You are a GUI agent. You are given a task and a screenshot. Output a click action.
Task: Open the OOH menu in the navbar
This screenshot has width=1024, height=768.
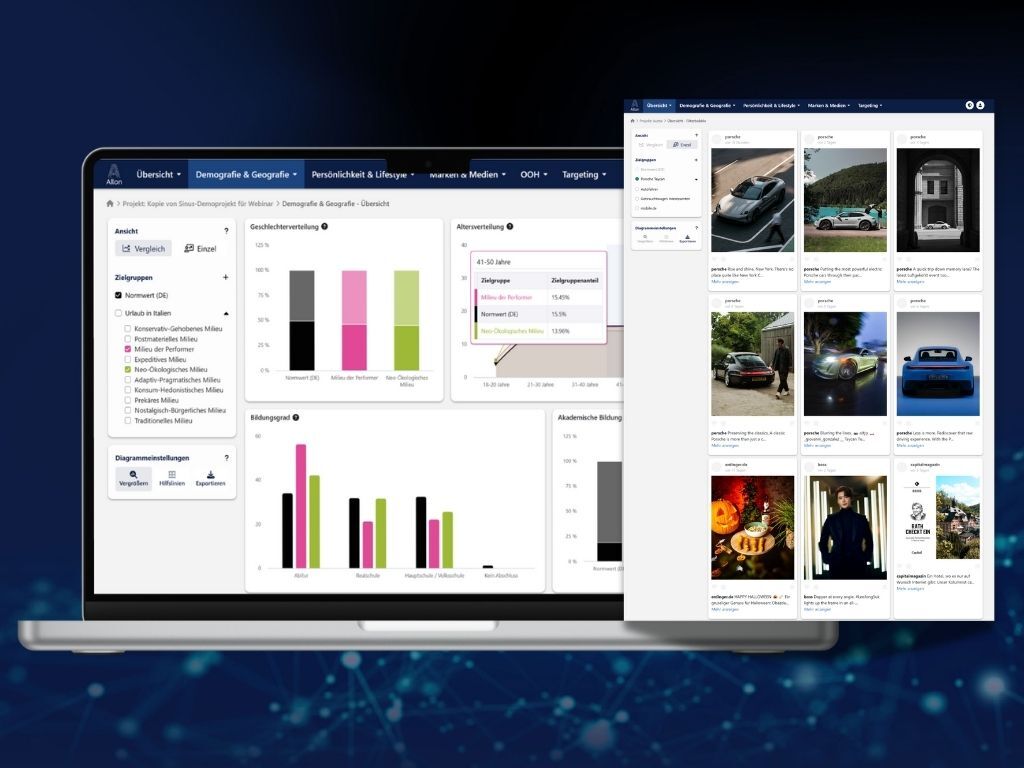point(532,174)
